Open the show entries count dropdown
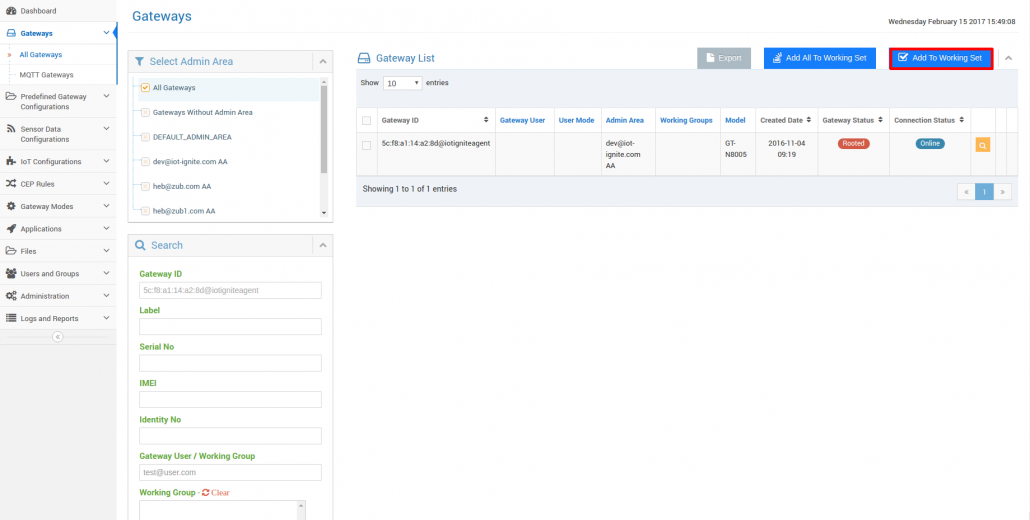Image resolution: width=1030 pixels, height=520 pixels. pos(403,83)
